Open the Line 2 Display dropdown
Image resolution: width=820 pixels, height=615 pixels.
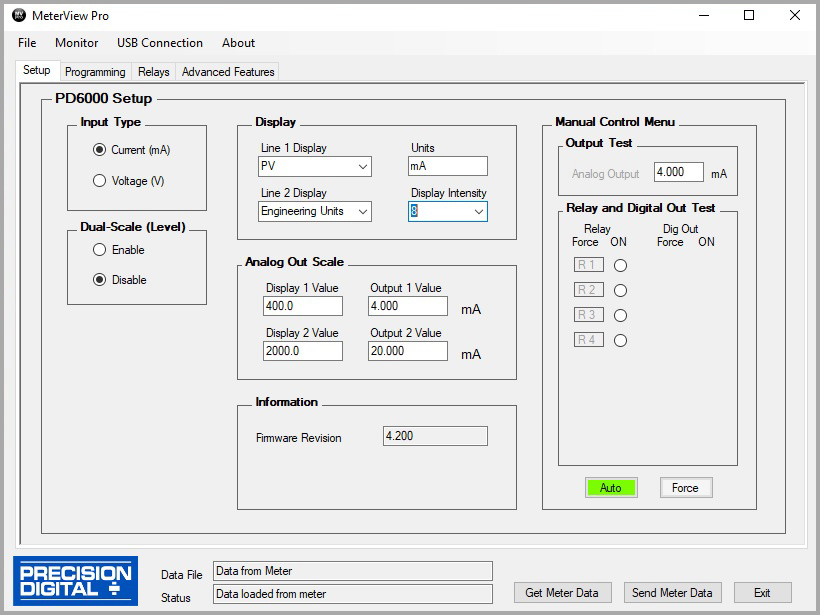315,211
